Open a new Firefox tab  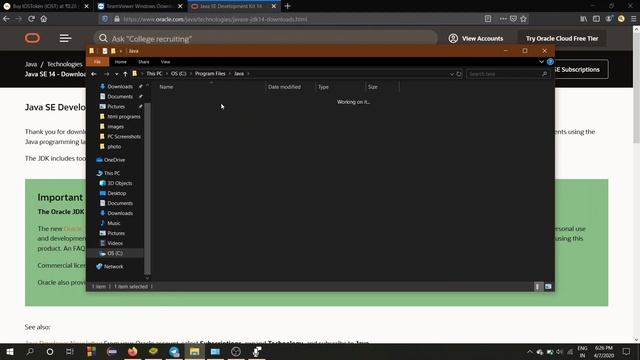click(x=287, y=6)
